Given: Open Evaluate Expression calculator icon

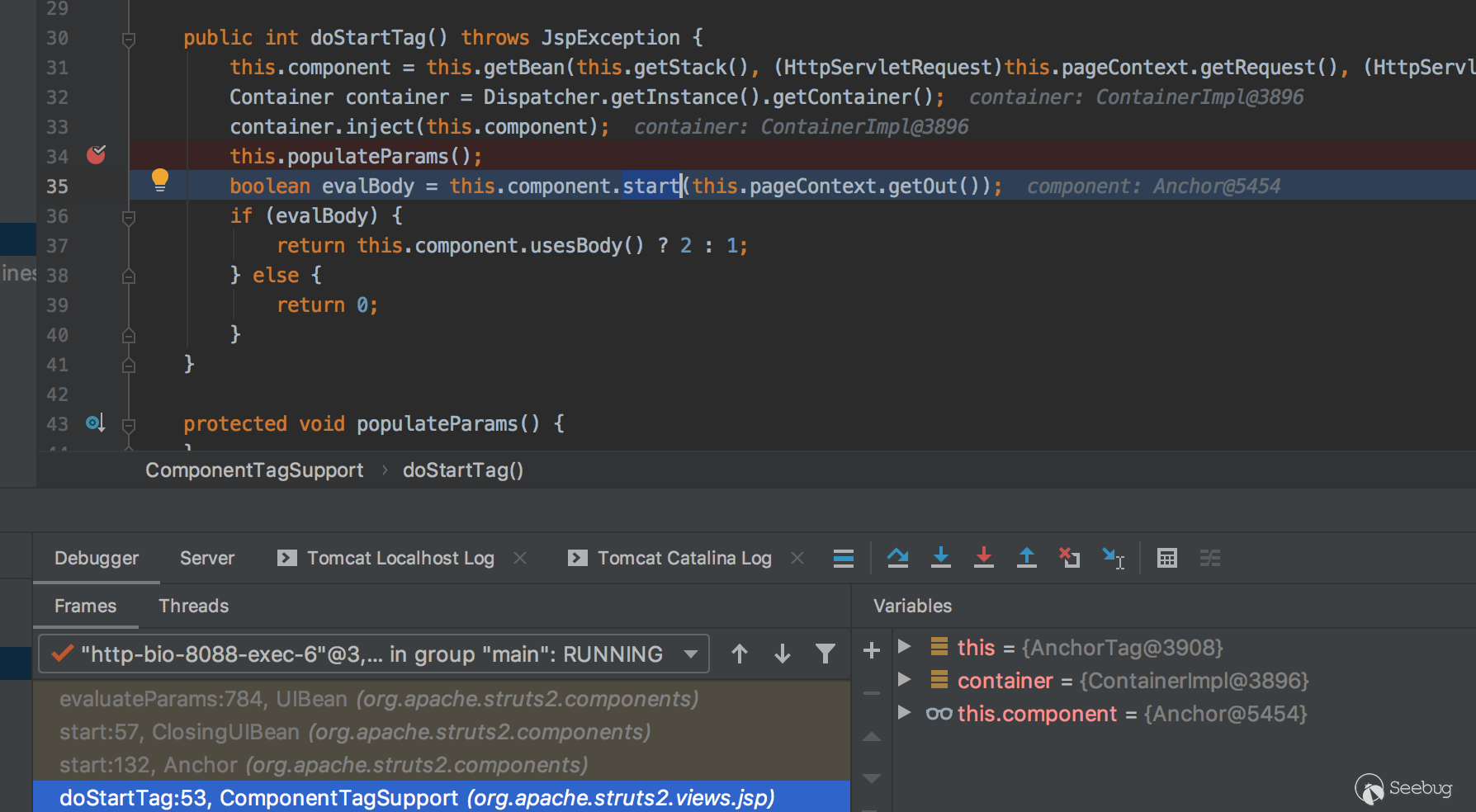Looking at the screenshot, I should pyautogui.click(x=1166, y=559).
